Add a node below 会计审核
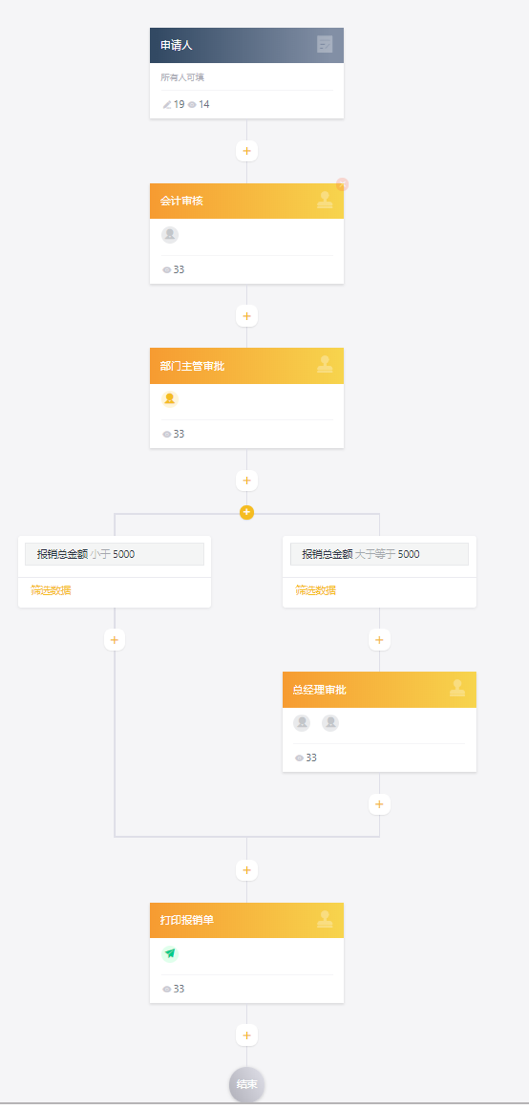The width and height of the screenshot is (529, 1110). pos(246,316)
